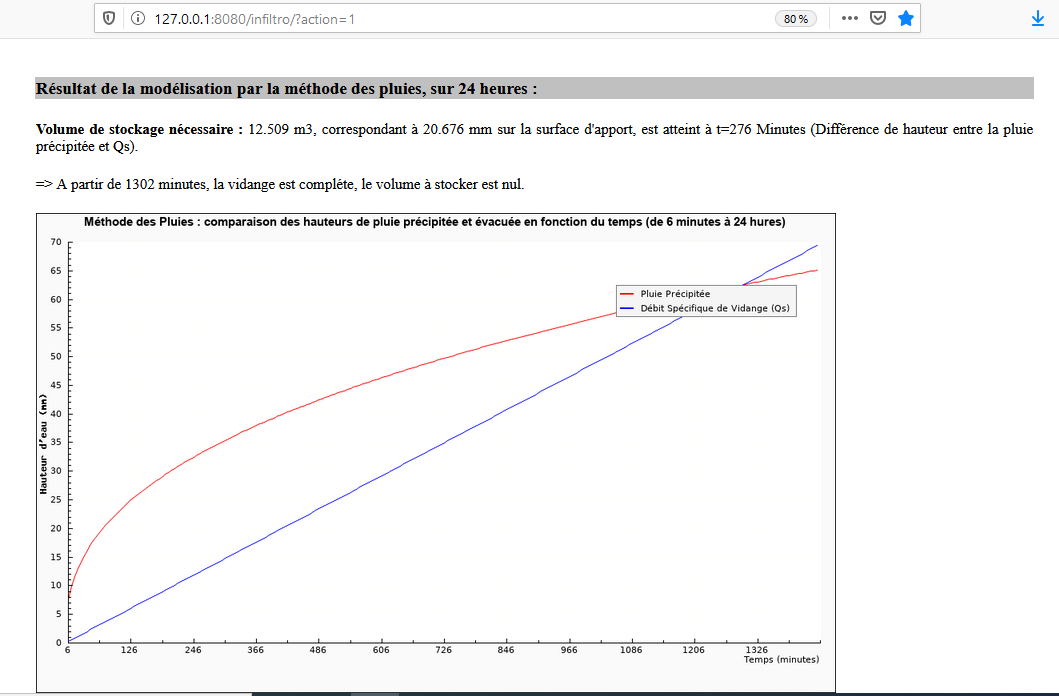Open the downloads arrow icon
This screenshot has width=1059, height=696.
(x=1038, y=19)
